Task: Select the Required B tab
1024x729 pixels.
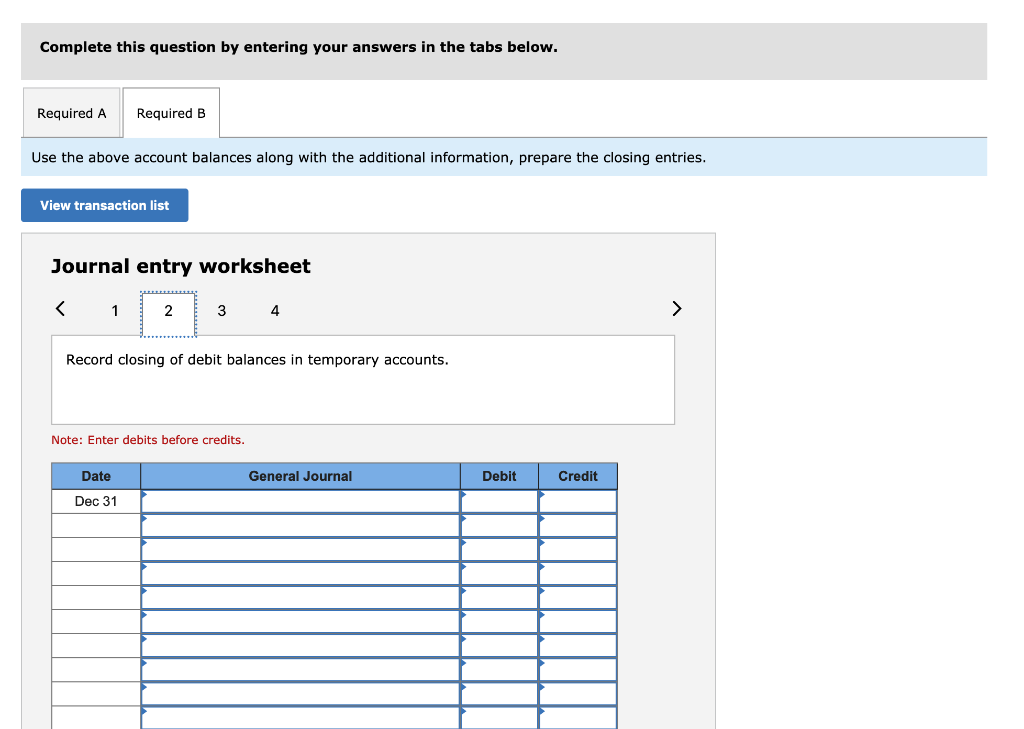Action: 170,112
